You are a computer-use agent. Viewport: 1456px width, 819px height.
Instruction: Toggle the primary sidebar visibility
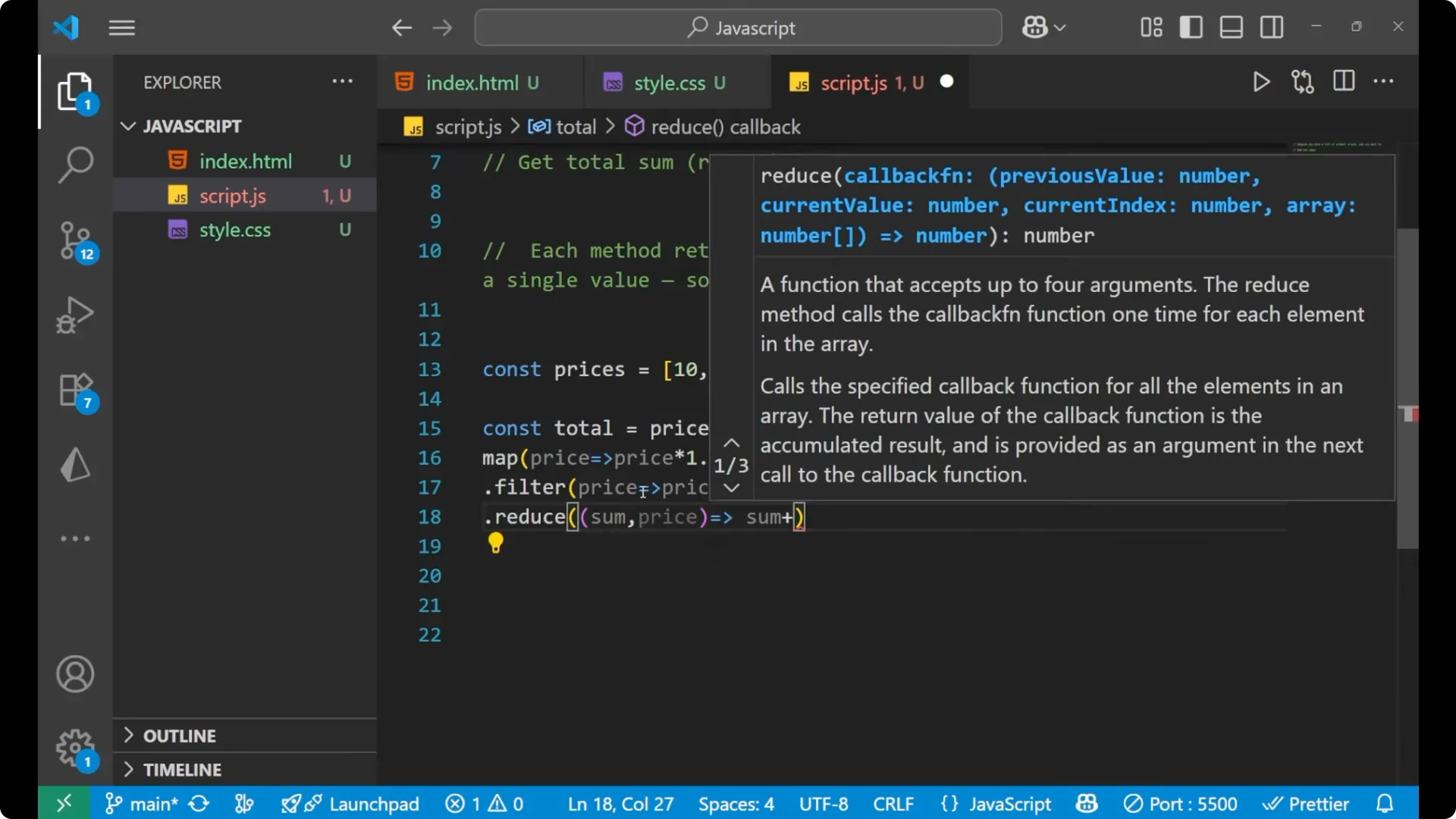(1191, 27)
